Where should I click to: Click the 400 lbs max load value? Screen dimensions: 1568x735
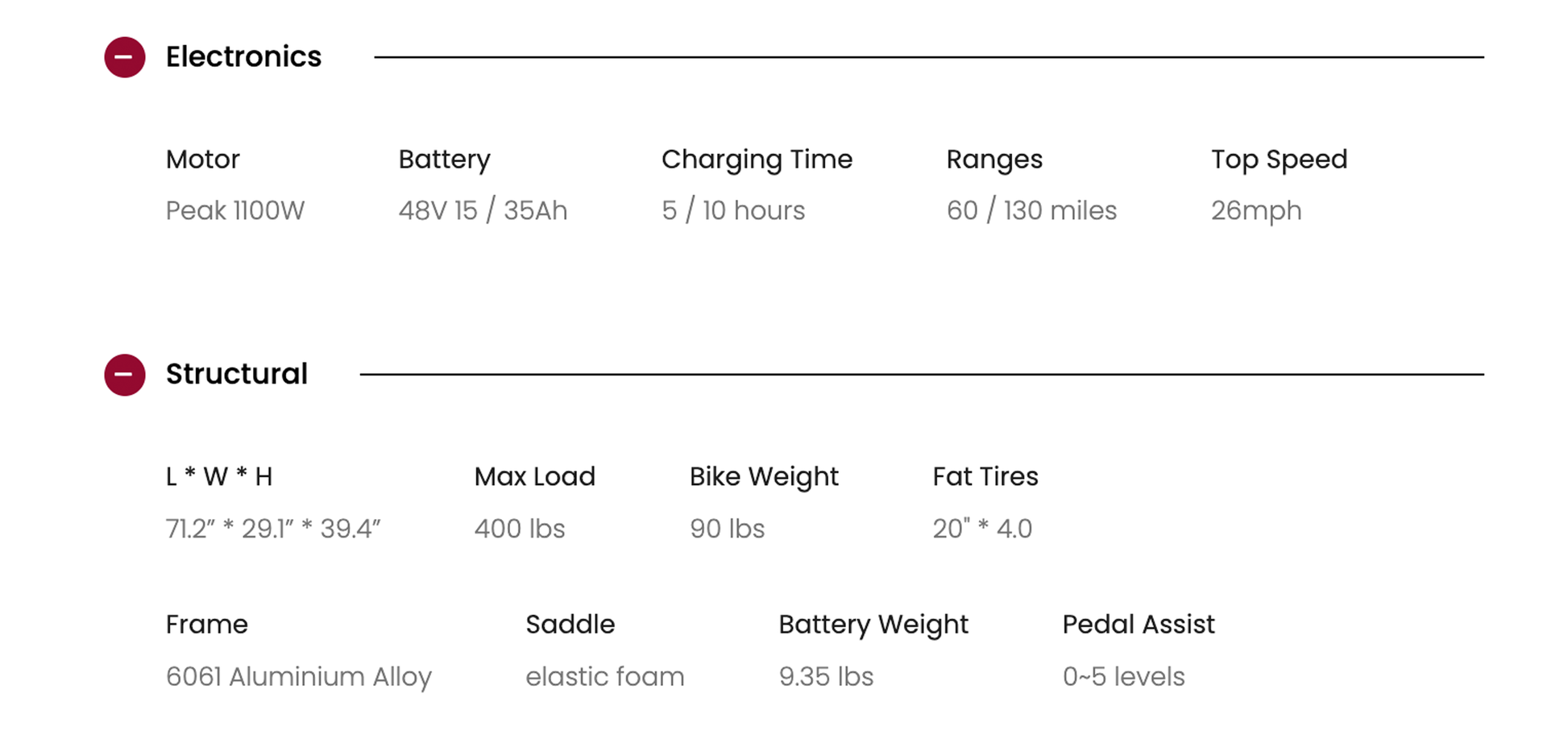(520, 529)
